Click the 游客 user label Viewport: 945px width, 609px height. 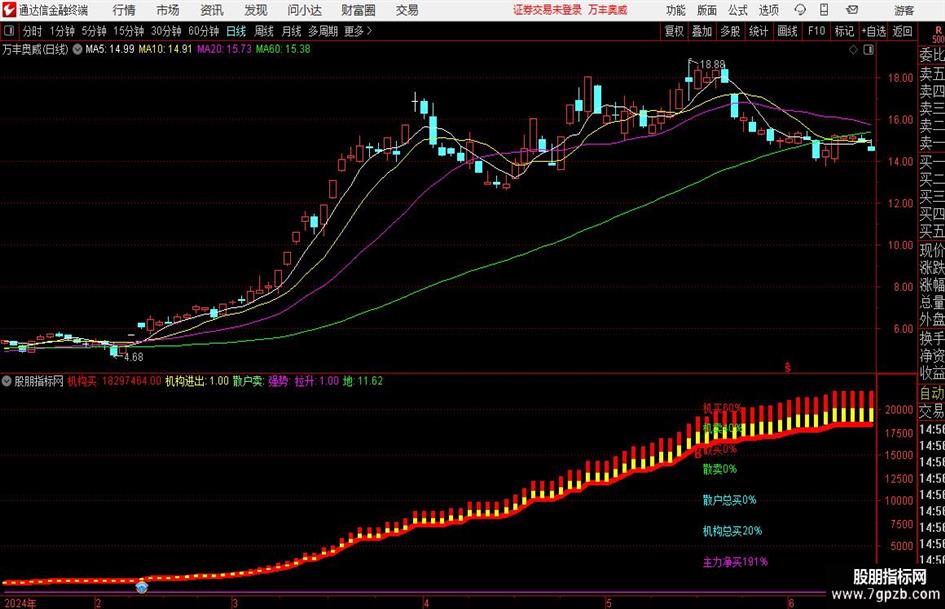904,10
